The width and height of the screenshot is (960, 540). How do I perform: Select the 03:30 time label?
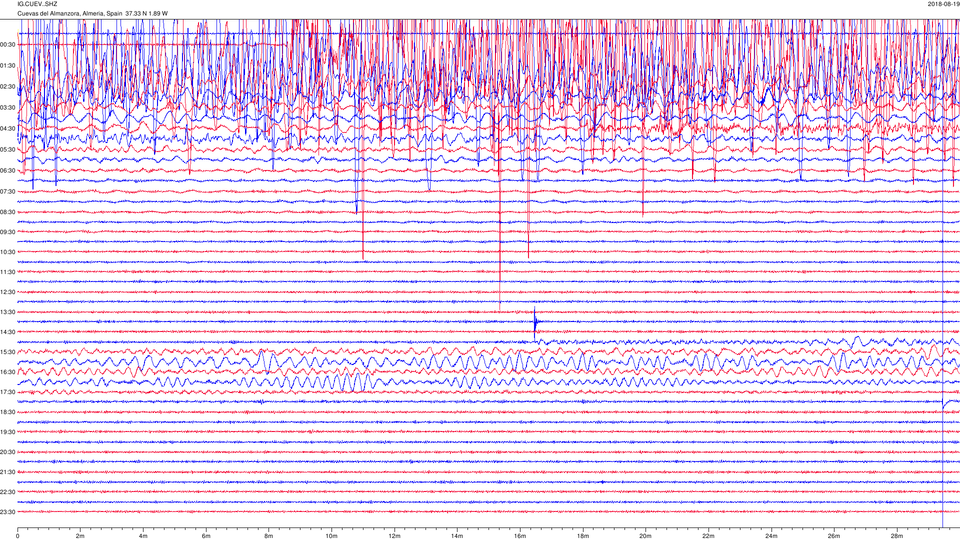[x=7, y=108]
